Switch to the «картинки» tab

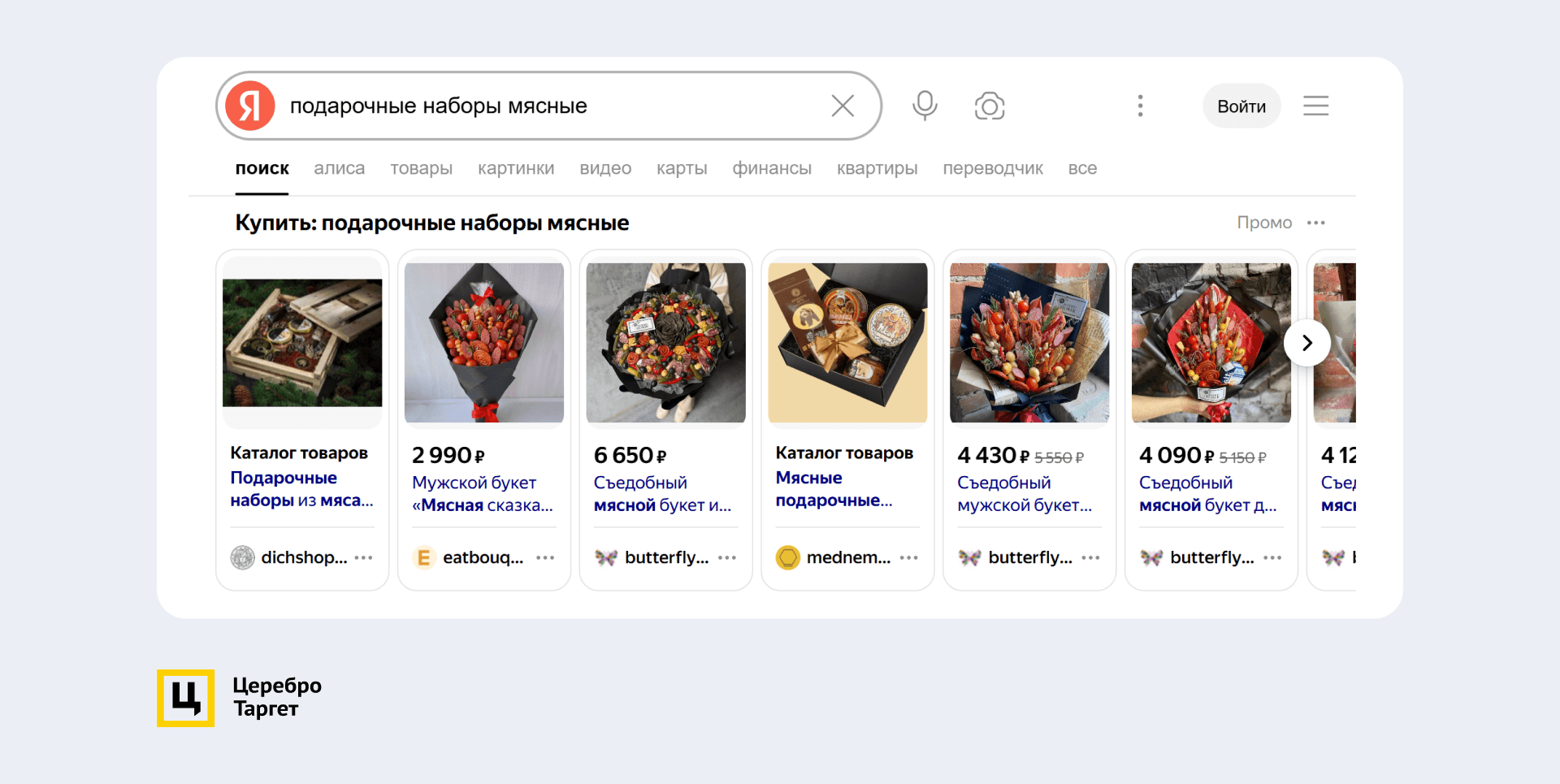[516, 168]
